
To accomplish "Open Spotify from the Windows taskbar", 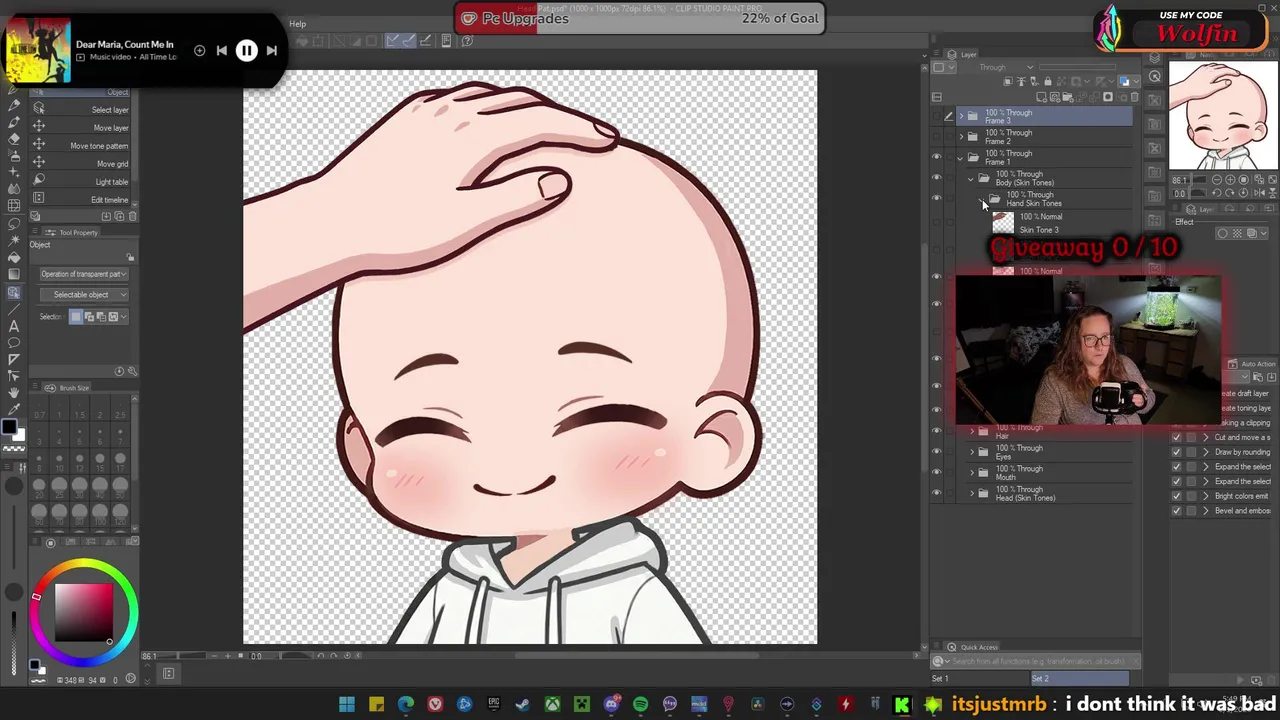I will (640, 705).
